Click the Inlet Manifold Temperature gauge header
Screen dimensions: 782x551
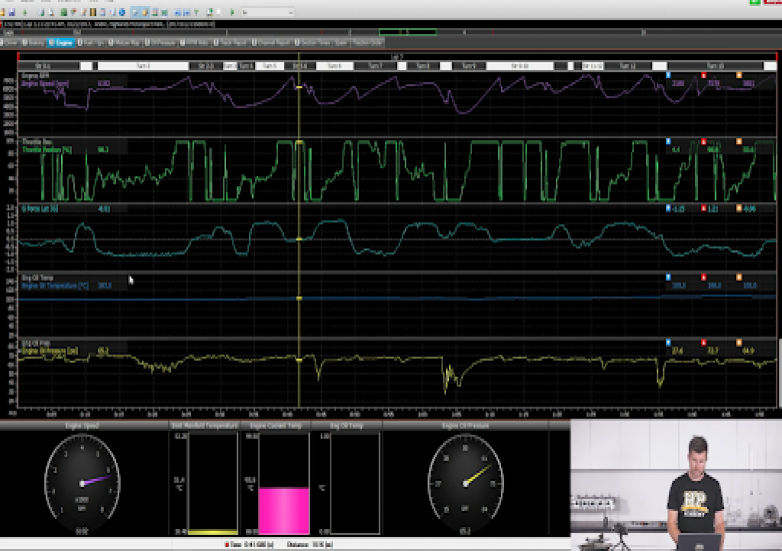coord(204,426)
